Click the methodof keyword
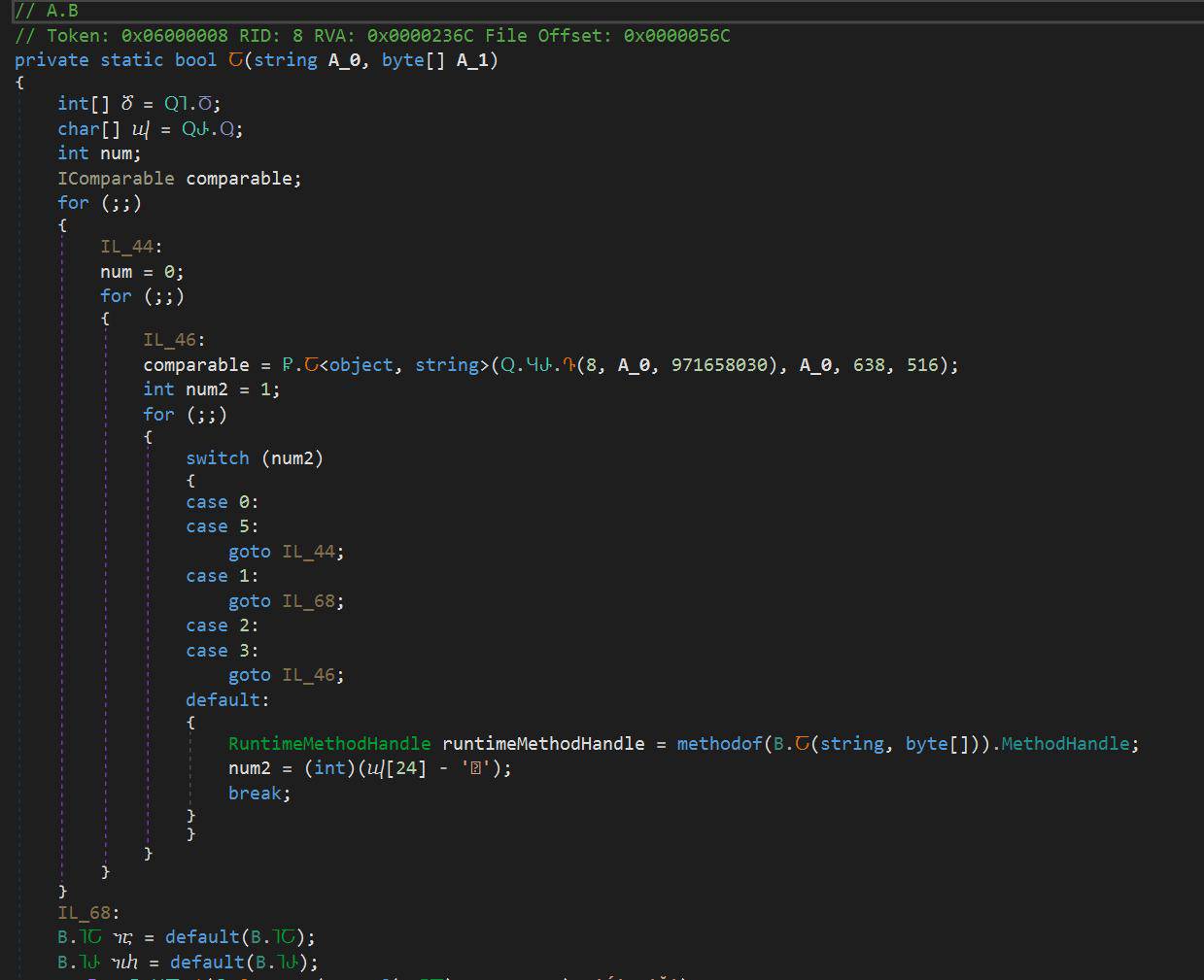Viewport: 1204px width, 980px height. pos(719,744)
